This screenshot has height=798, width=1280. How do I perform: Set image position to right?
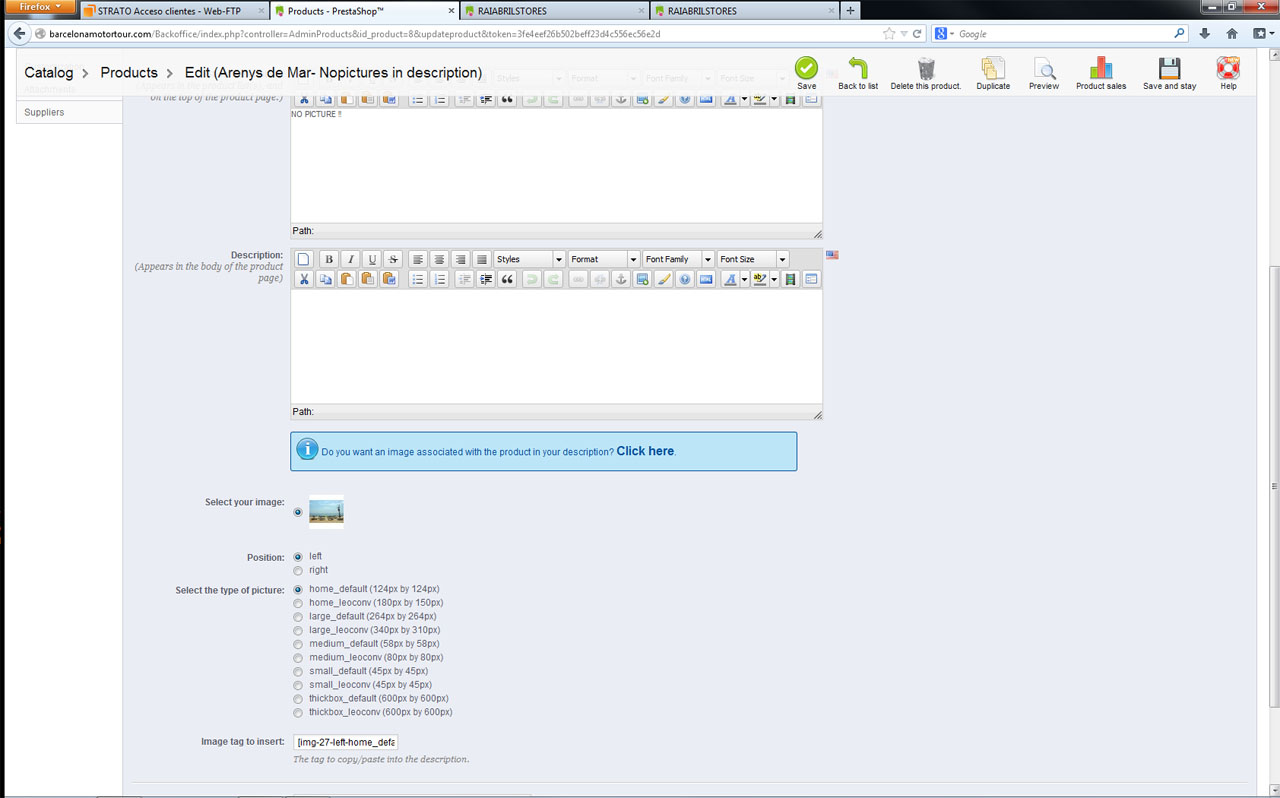tap(298, 570)
